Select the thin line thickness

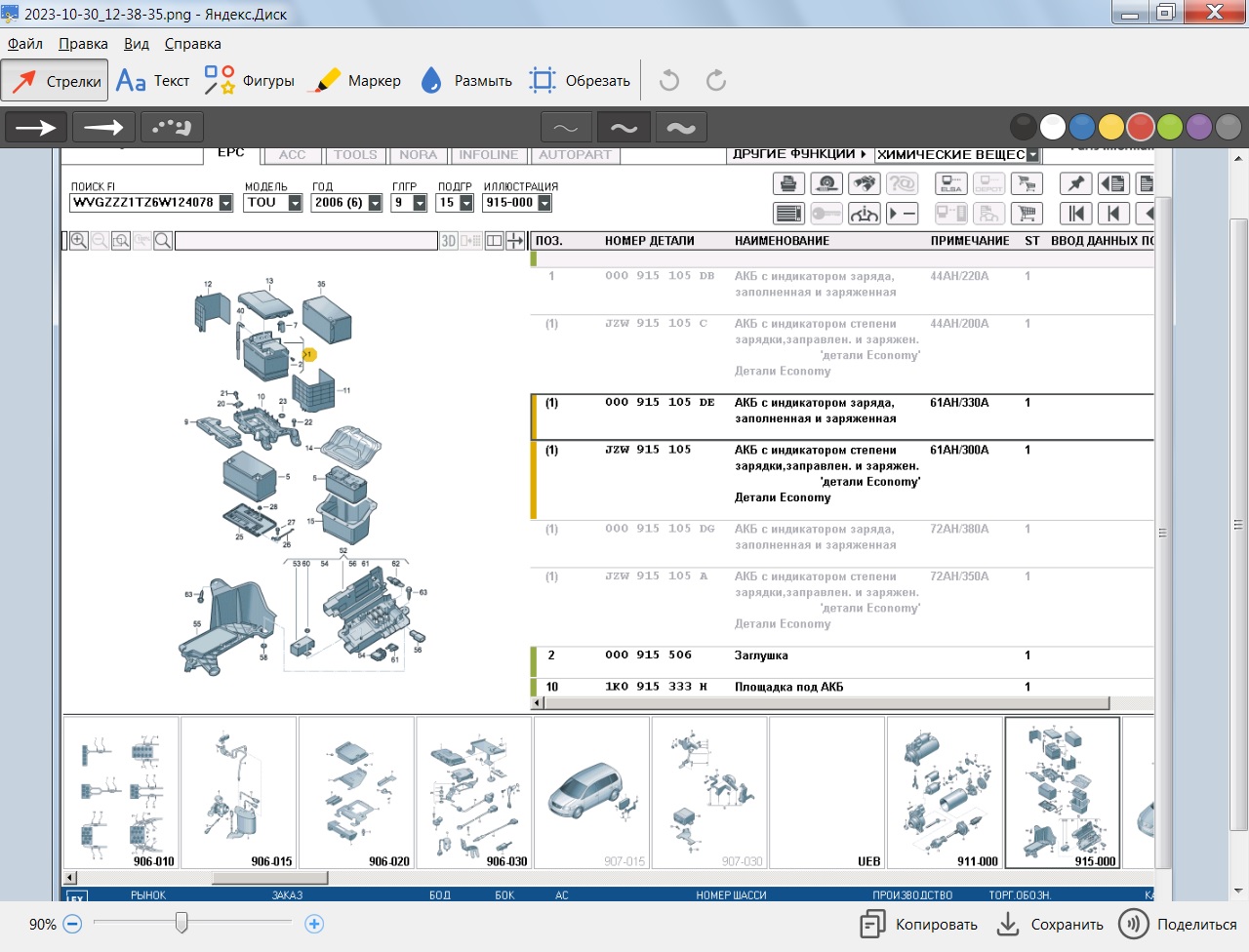(x=566, y=127)
